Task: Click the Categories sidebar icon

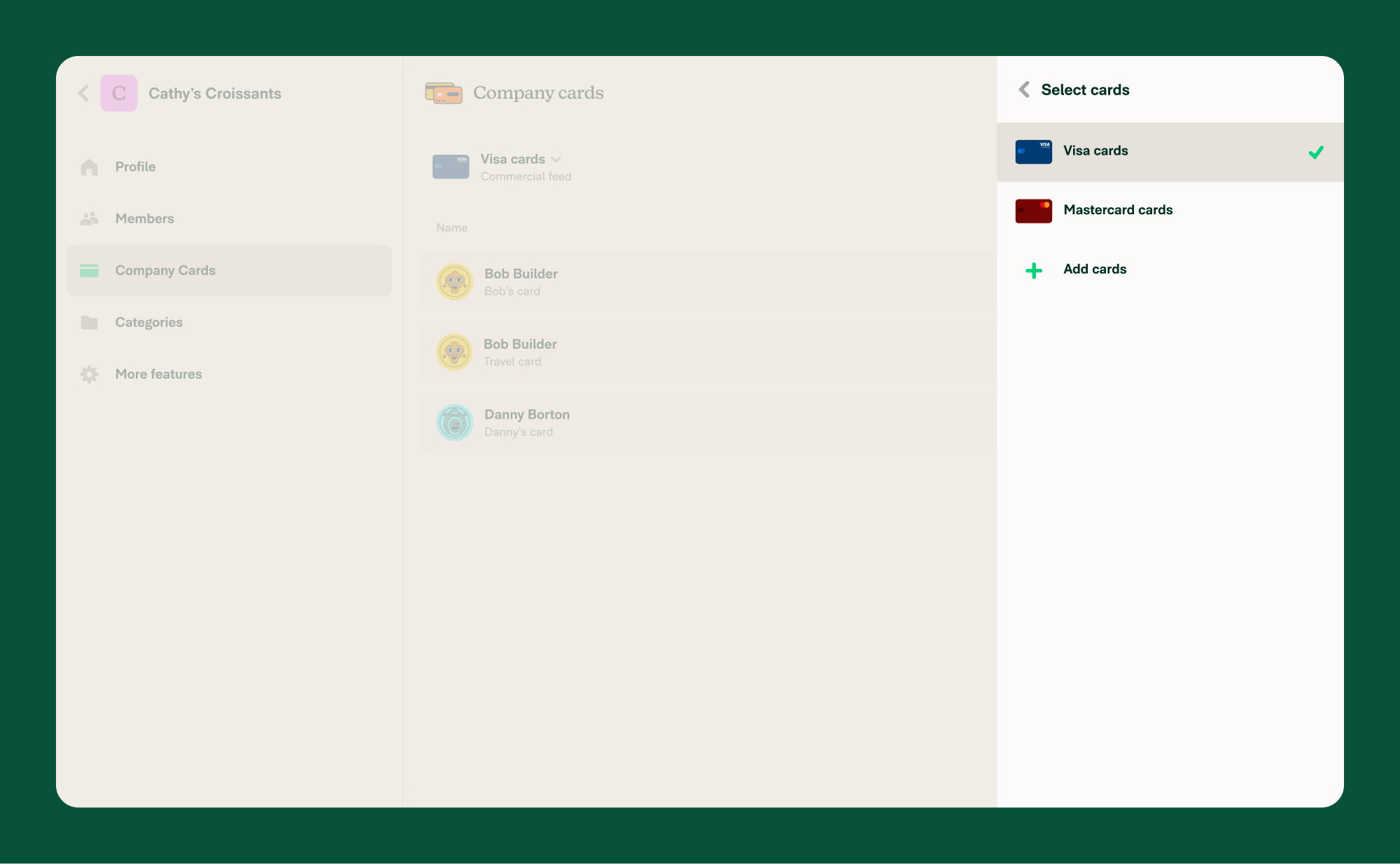Action: pyautogui.click(x=88, y=321)
